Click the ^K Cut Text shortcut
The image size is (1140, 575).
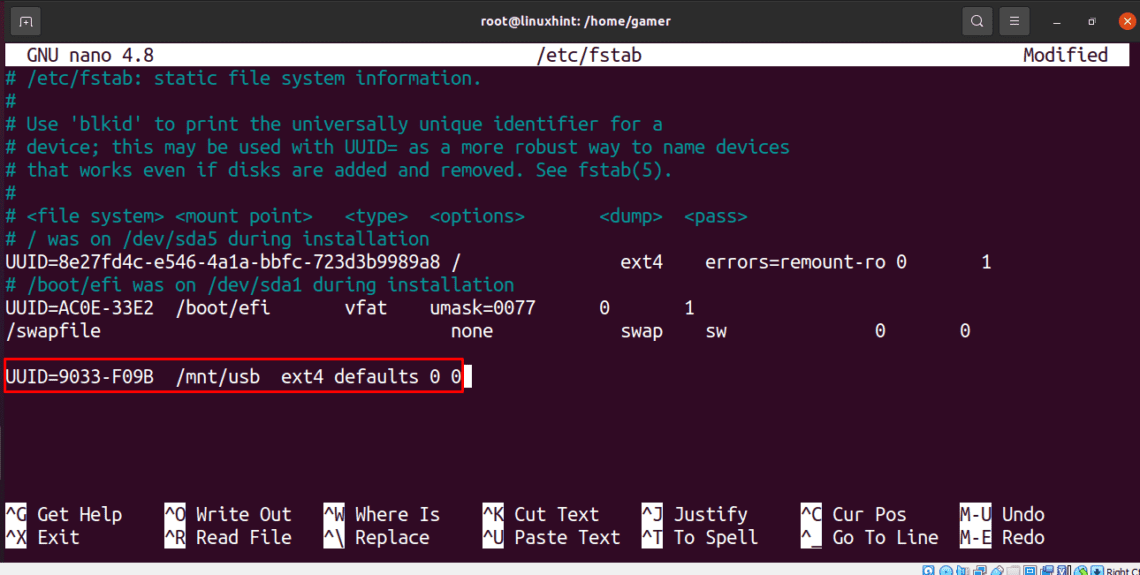click(541, 514)
